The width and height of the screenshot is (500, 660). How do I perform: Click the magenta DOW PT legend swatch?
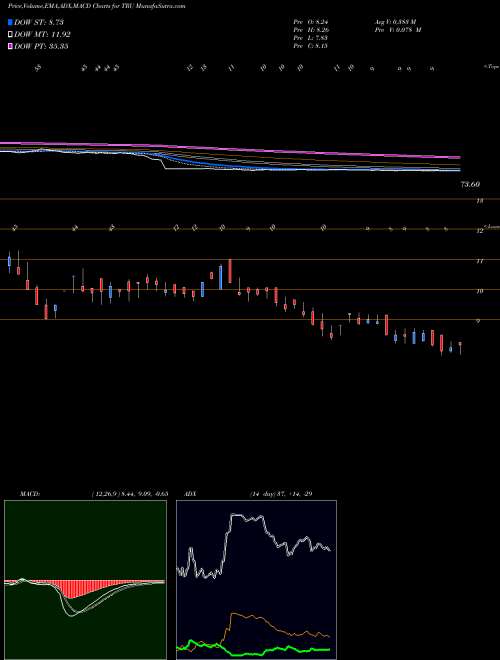(10, 46)
